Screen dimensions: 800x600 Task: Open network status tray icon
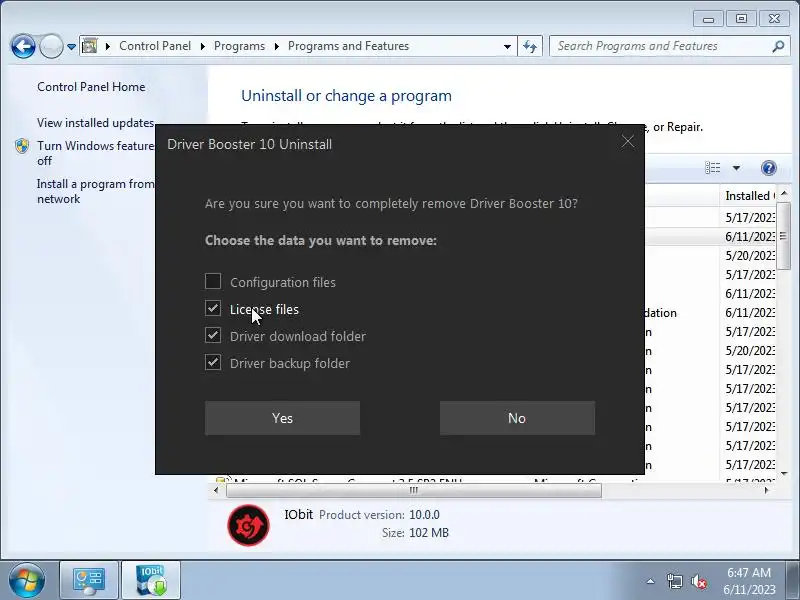[x=674, y=581]
